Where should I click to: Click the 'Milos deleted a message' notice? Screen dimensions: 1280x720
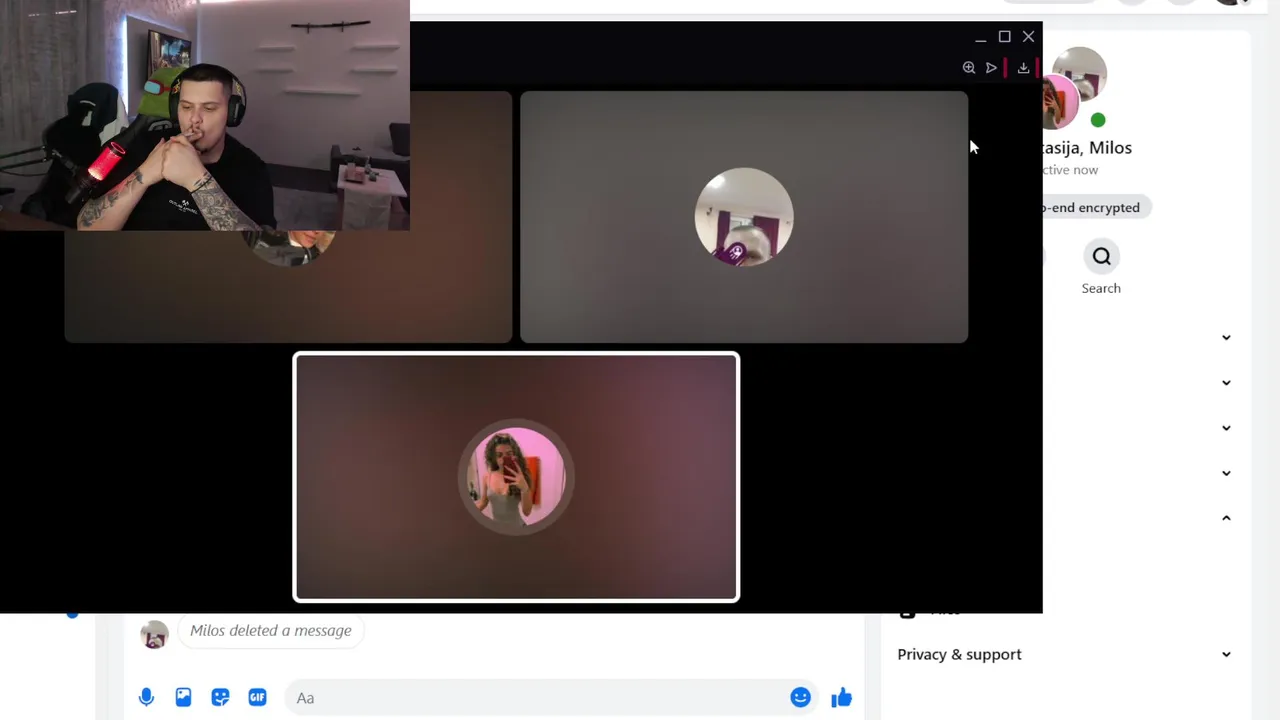(x=270, y=630)
